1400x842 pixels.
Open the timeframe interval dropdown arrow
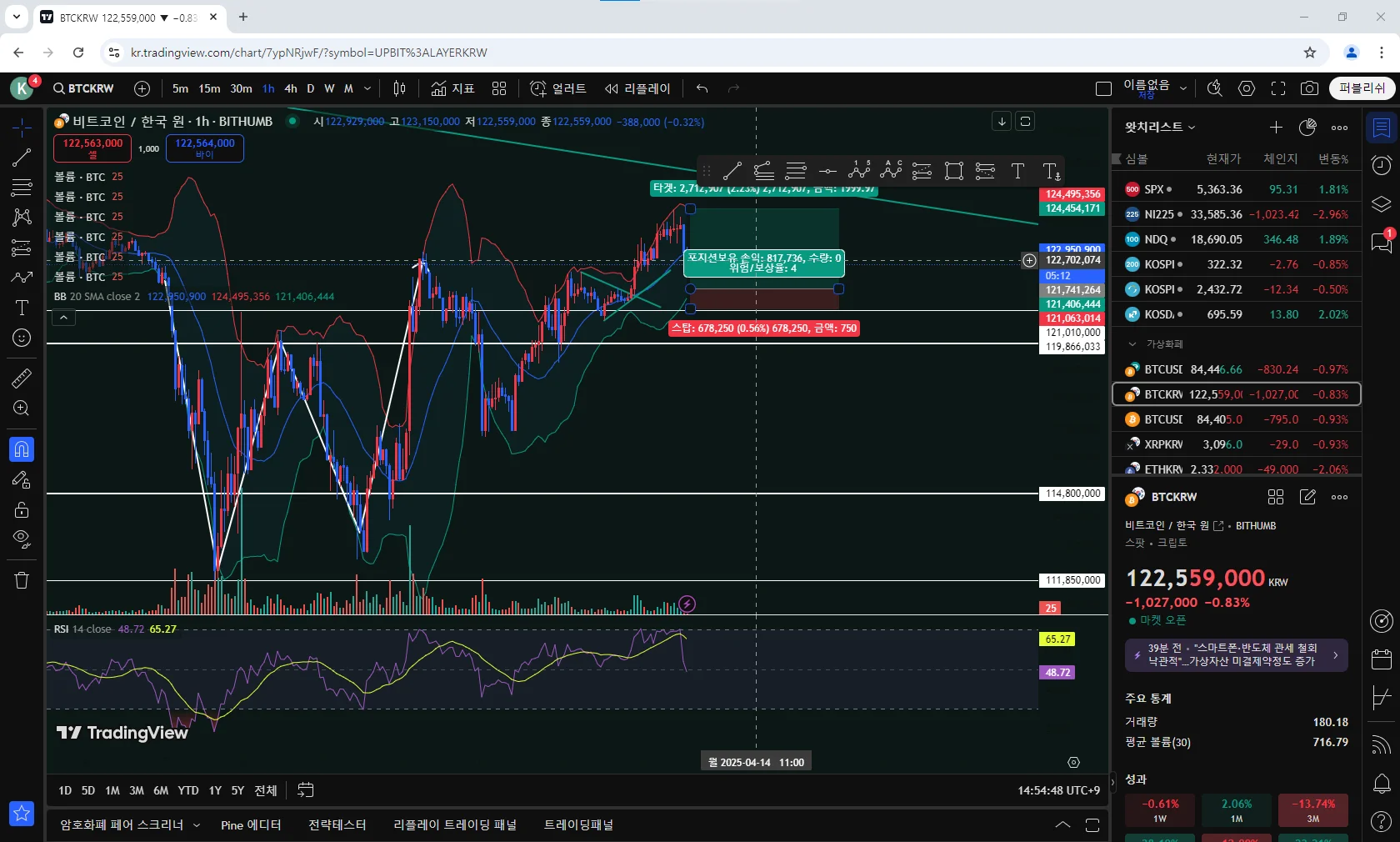click(367, 88)
